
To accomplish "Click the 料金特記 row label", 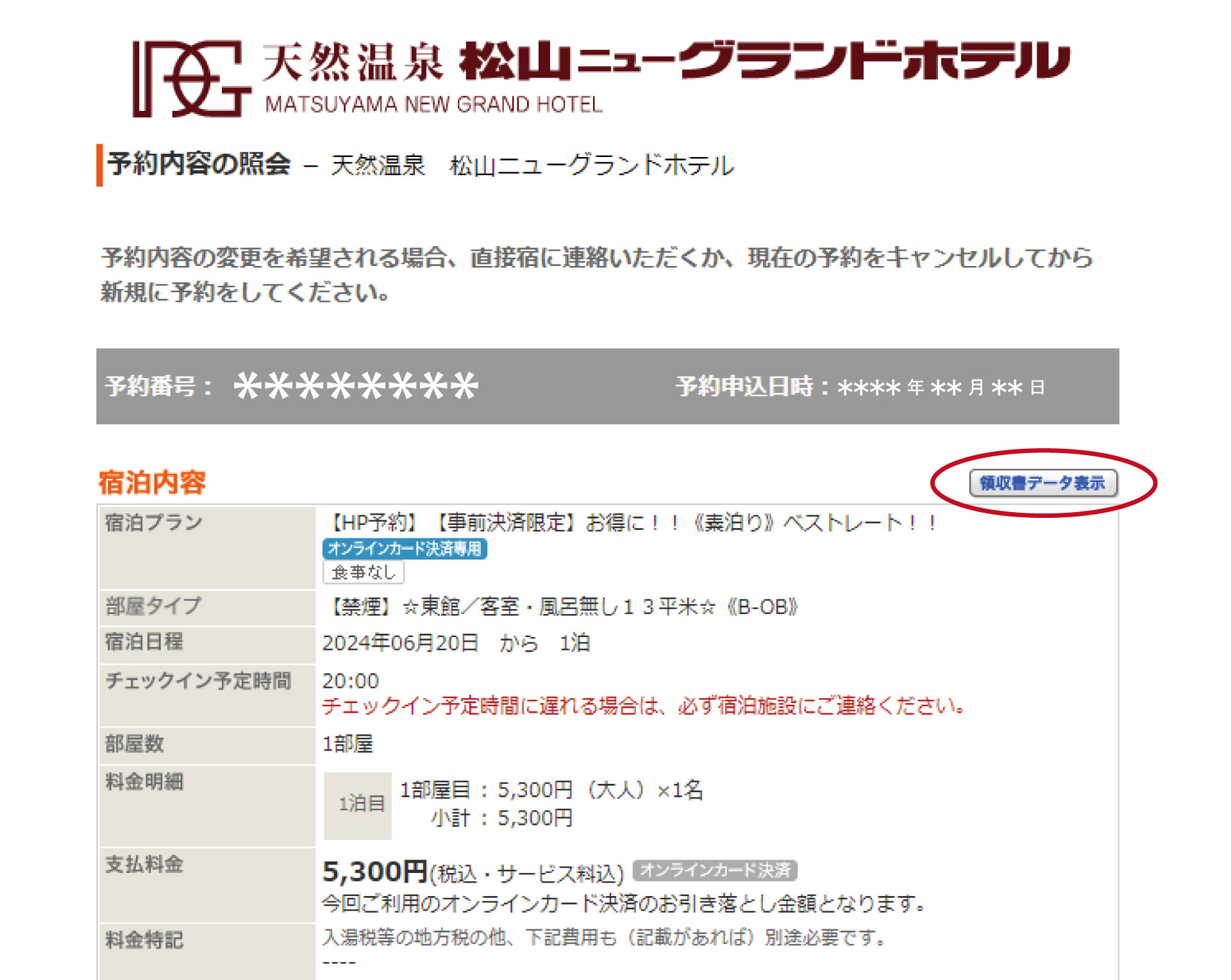I will coord(145,940).
